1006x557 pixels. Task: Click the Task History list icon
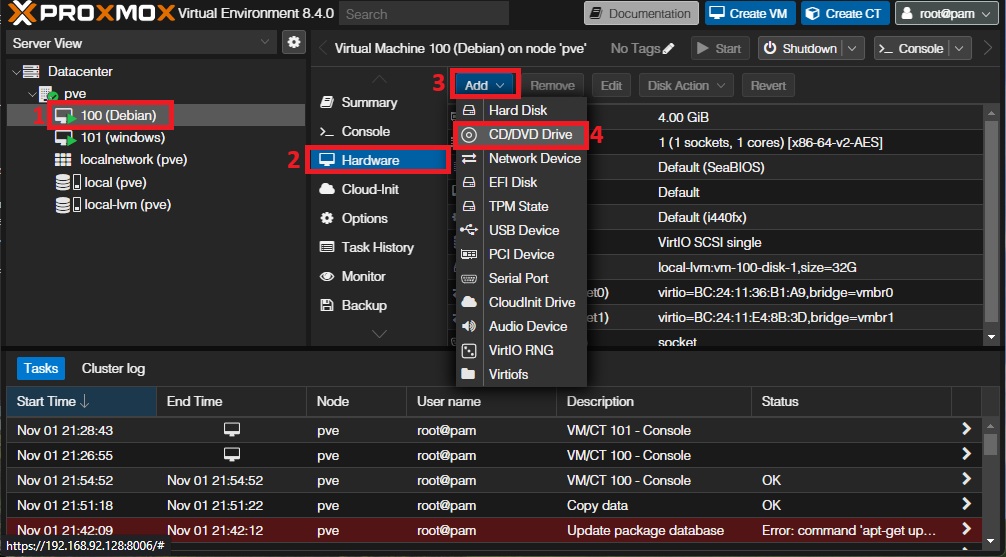pos(327,247)
